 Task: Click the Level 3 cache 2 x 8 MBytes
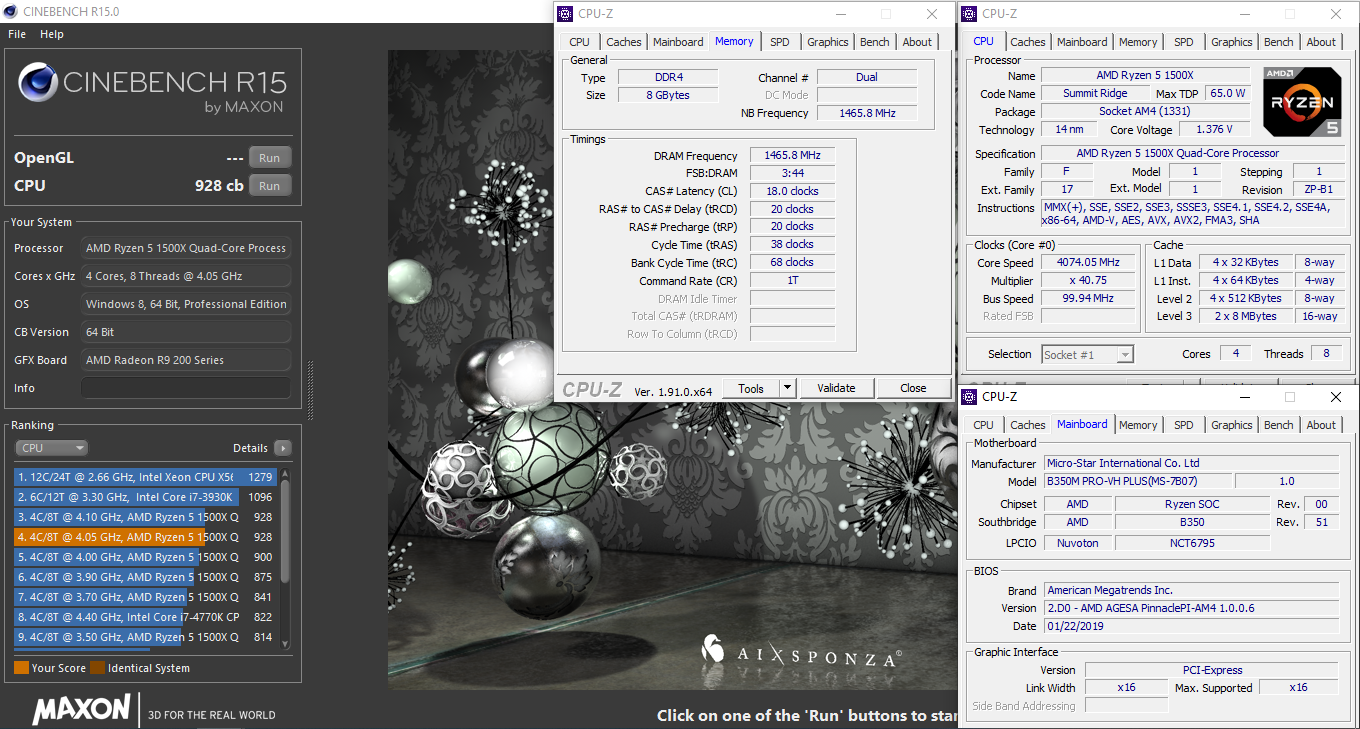1244,316
